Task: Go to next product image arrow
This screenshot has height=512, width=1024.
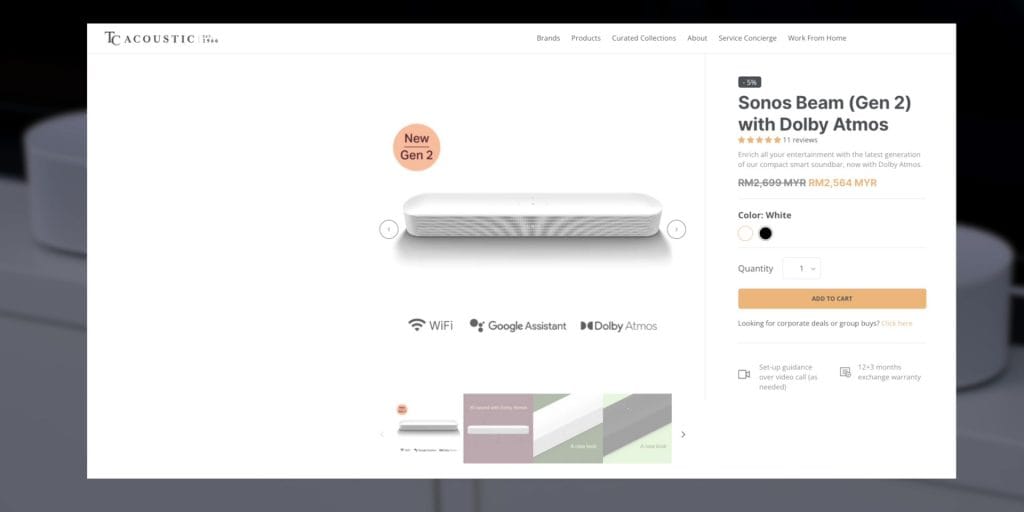Action: point(676,229)
